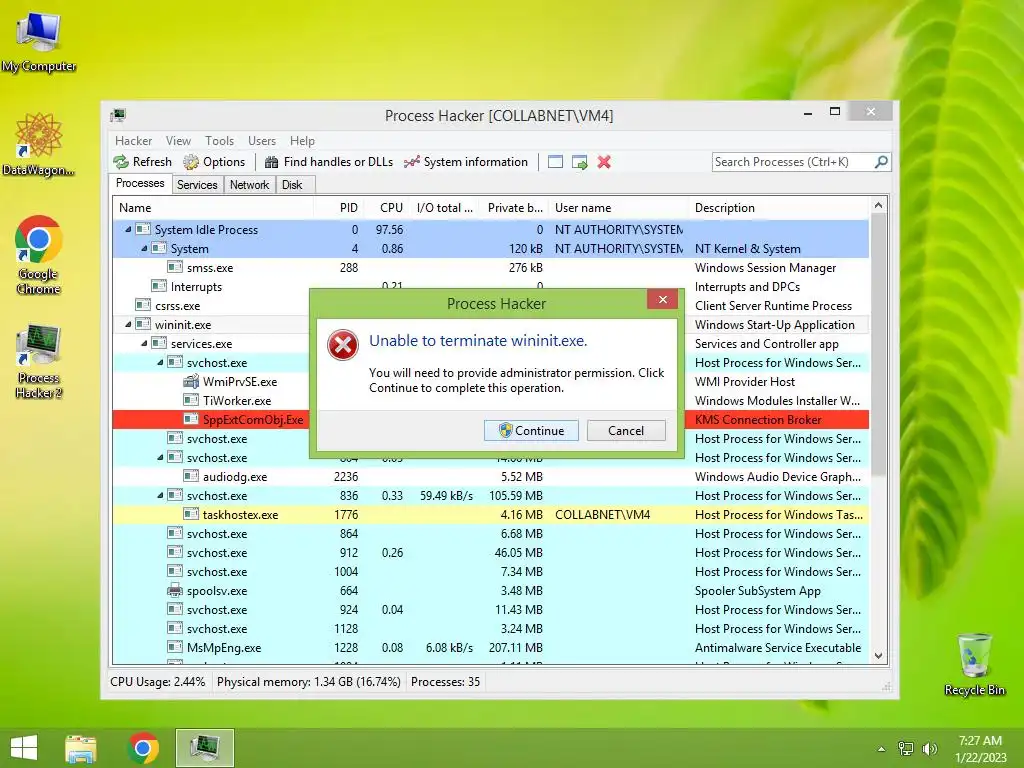Image resolution: width=1024 pixels, height=768 pixels.
Task: Click Continue in the dialog
Action: (x=531, y=430)
